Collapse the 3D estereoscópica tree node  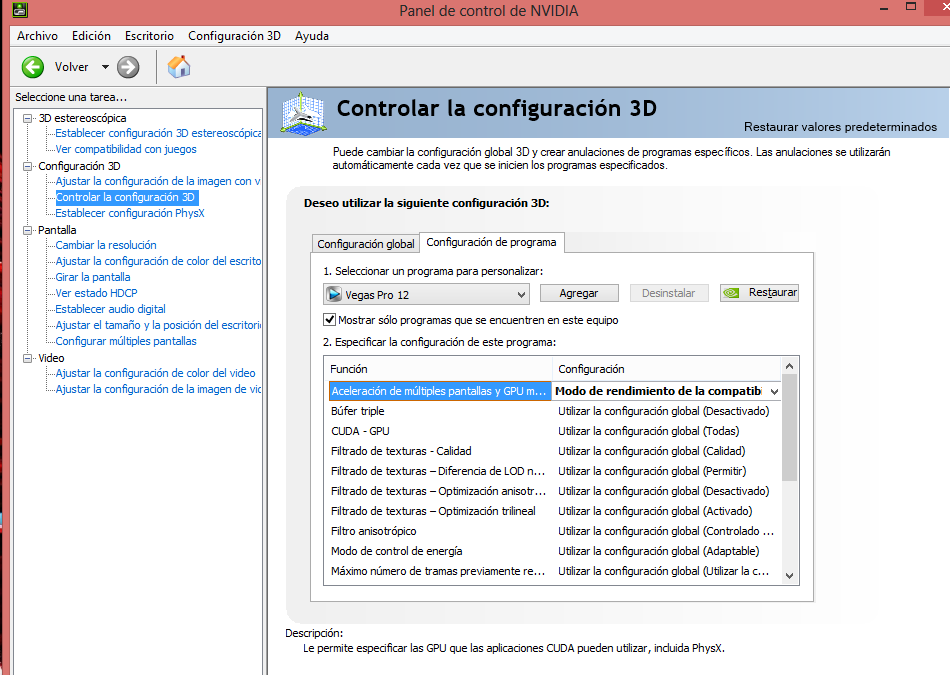click(x=27, y=118)
